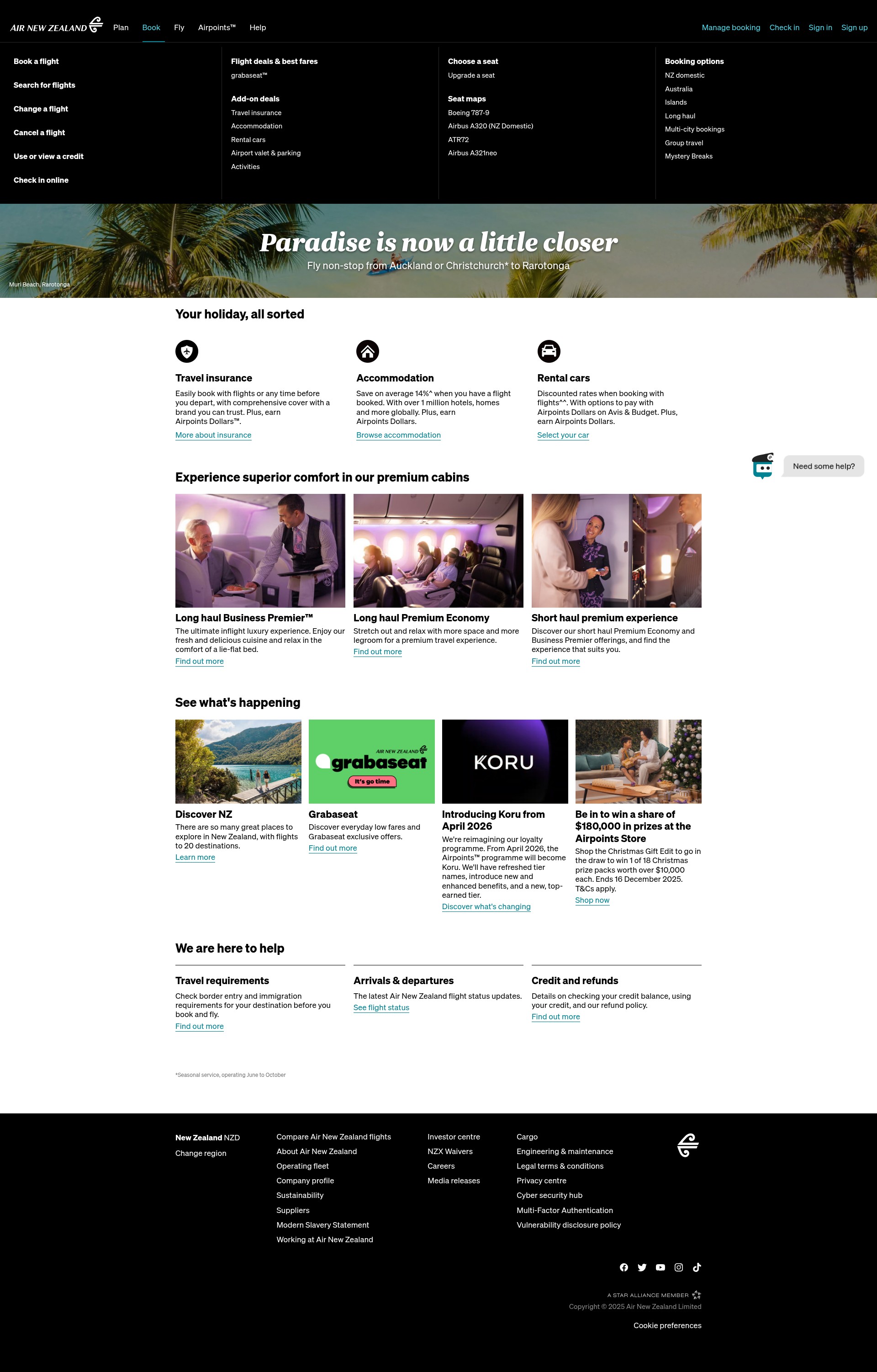Click the Accommodation house icon
Viewport: 877px width, 1372px height.
point(367,351)
